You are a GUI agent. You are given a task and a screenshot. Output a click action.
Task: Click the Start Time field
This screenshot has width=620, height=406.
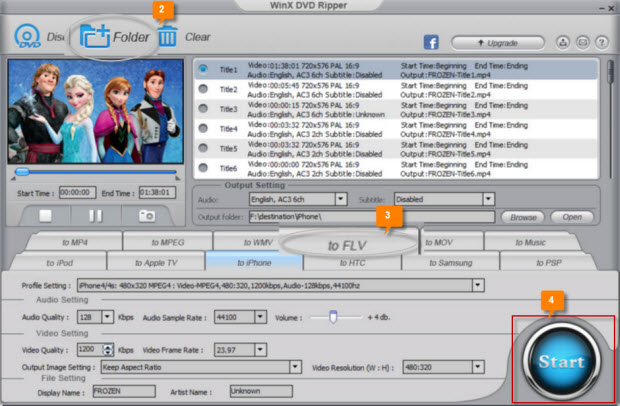(x=77, y=193)
